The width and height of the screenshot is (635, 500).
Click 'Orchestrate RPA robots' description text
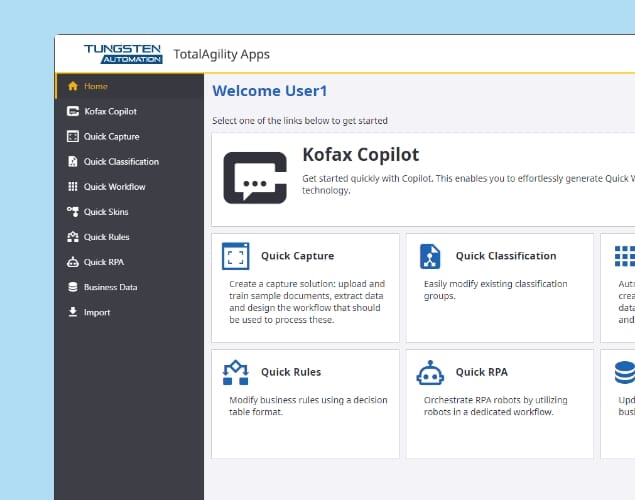[x=495, y=406]
